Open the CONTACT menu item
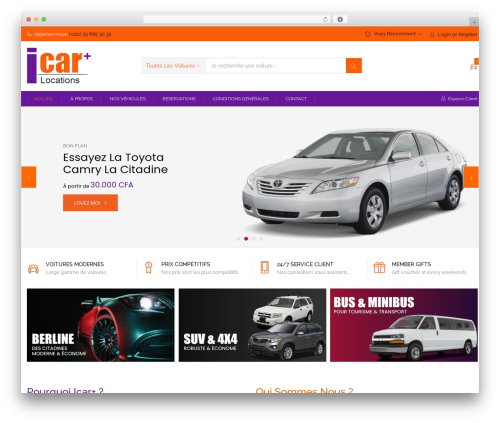Viewport: 500px width, 423px height. coord(296,99)
